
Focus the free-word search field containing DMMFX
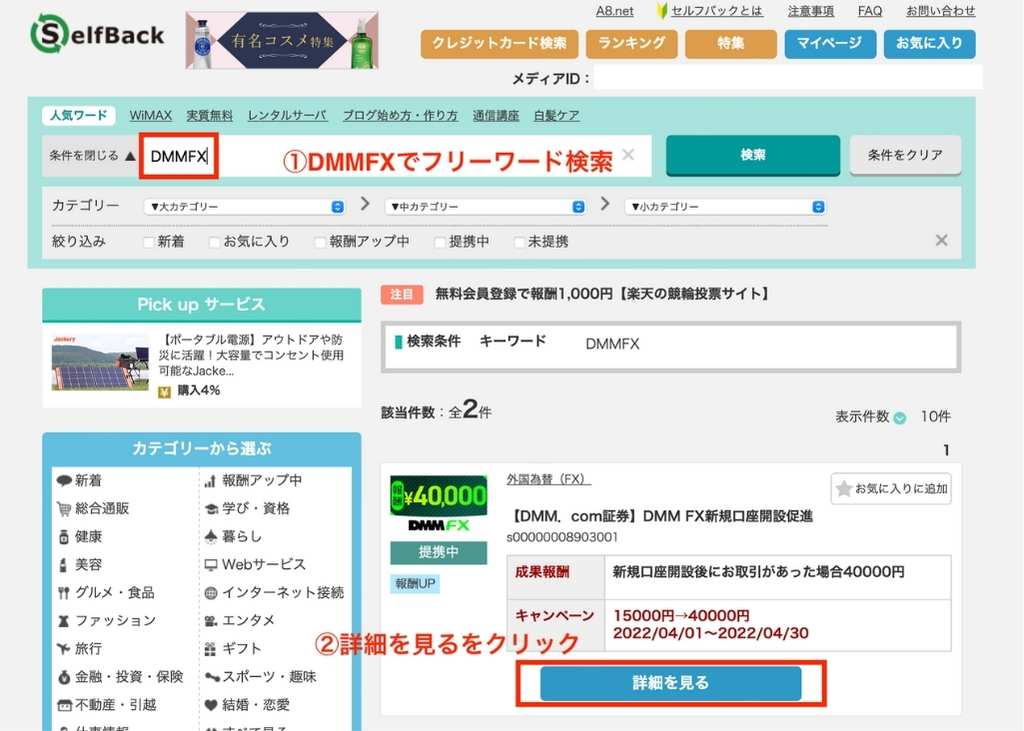(396, 155)
